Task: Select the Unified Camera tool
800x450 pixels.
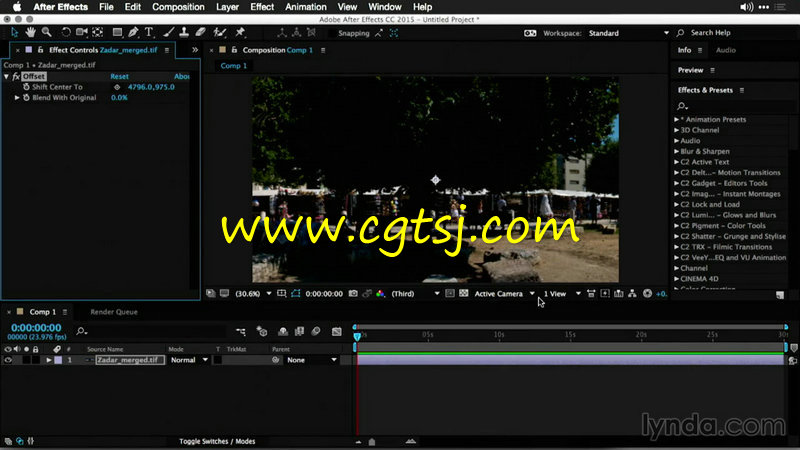Action: 82,33
